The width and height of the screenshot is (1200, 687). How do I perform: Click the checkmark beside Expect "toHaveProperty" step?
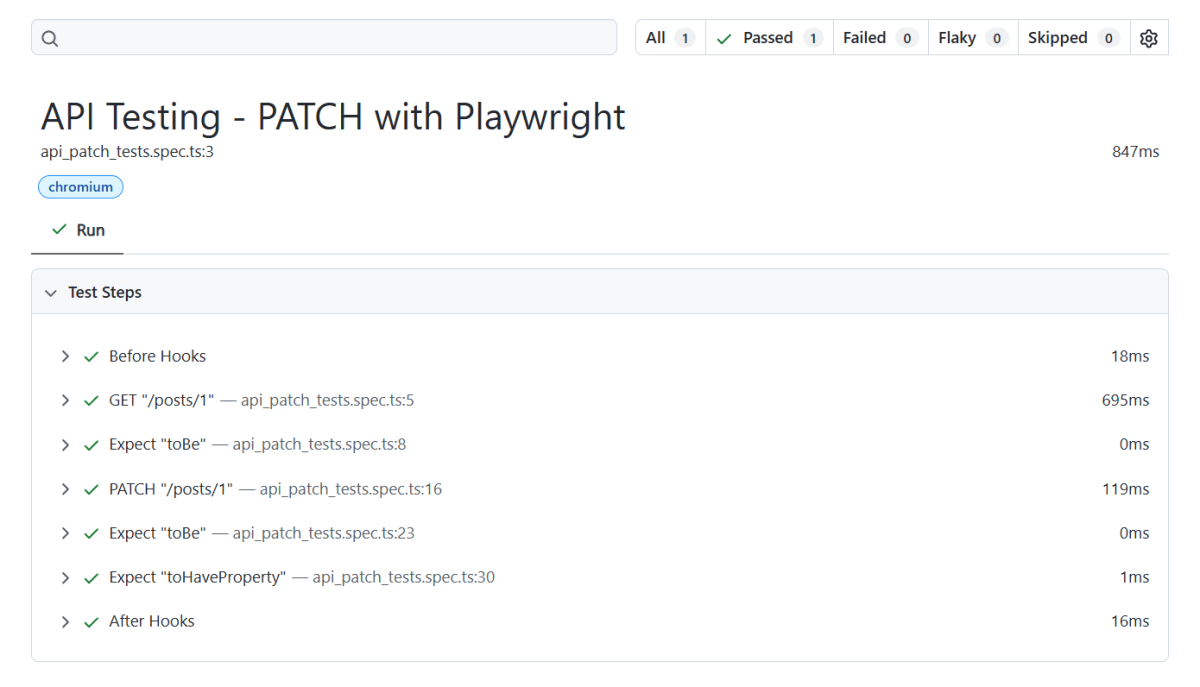coord(91,577)
